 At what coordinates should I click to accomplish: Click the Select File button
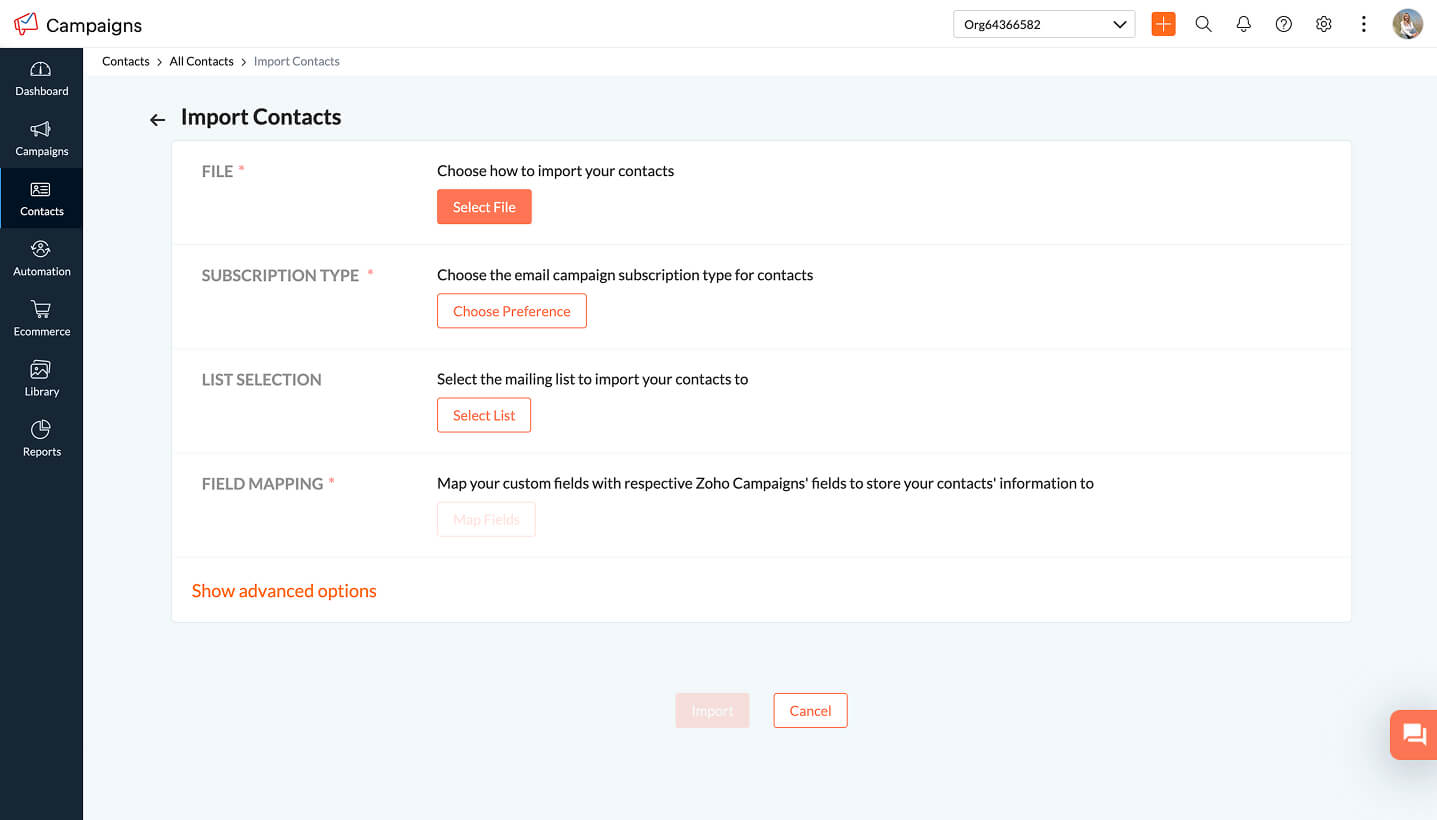point(484,207)
